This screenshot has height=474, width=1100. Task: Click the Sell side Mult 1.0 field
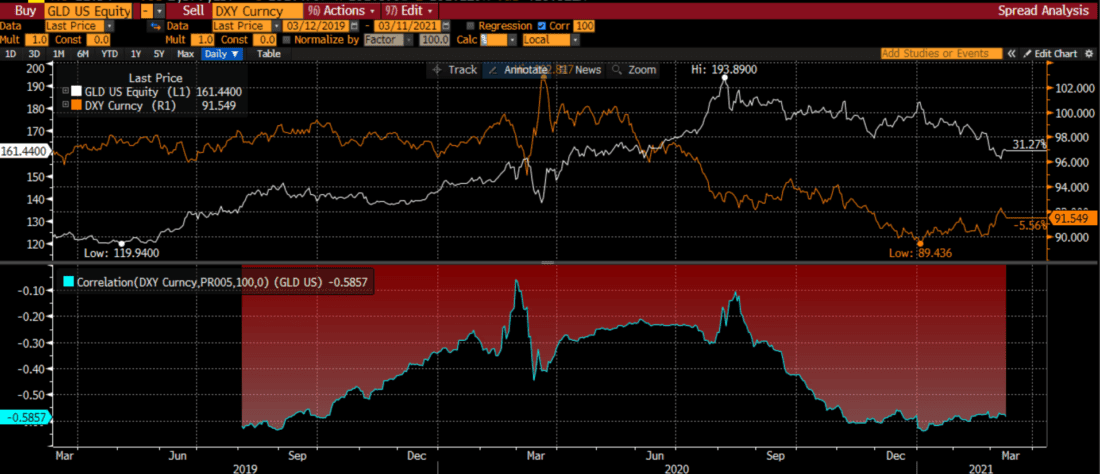tap(203, 40)
